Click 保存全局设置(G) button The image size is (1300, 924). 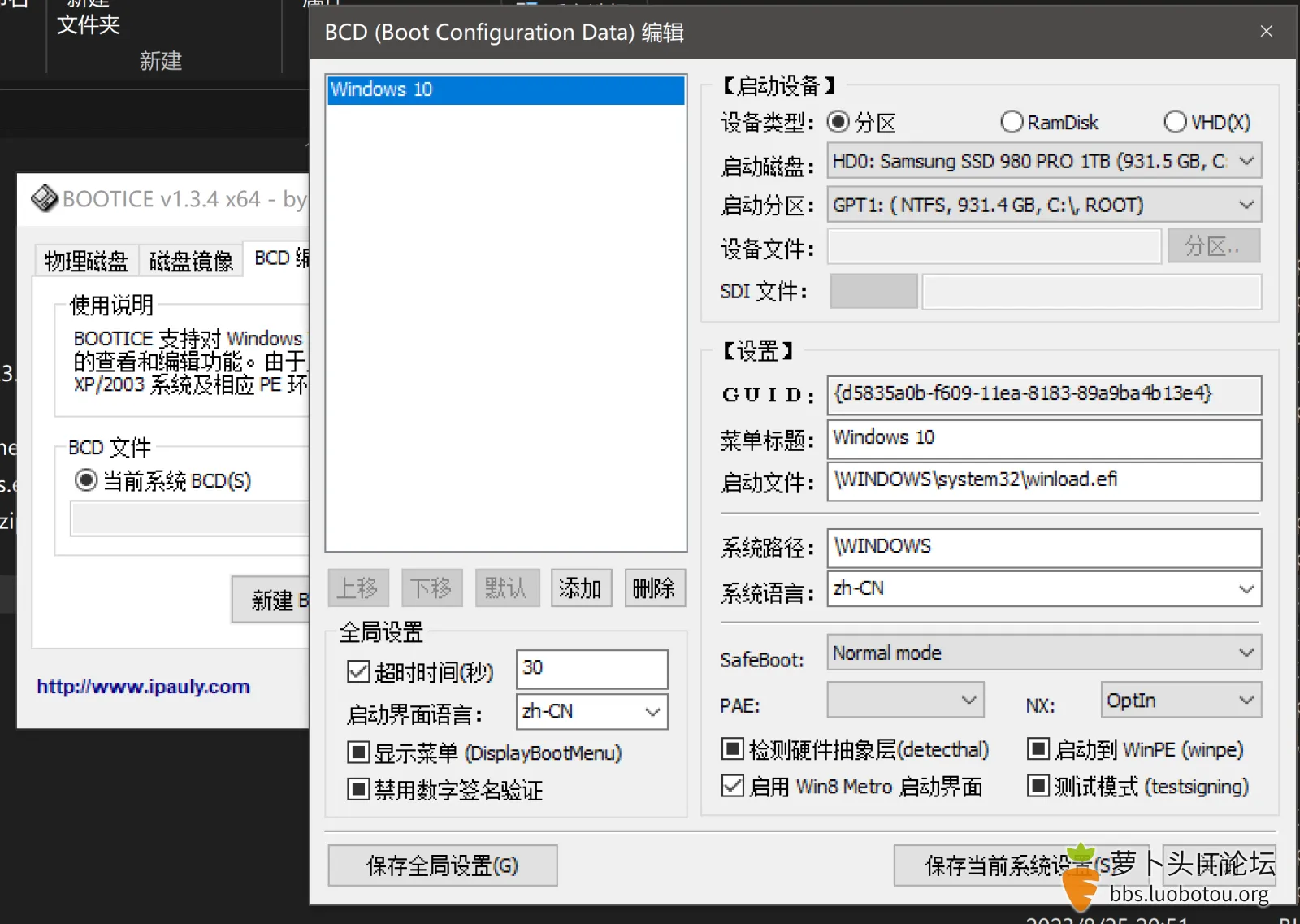tap(443, 865)
